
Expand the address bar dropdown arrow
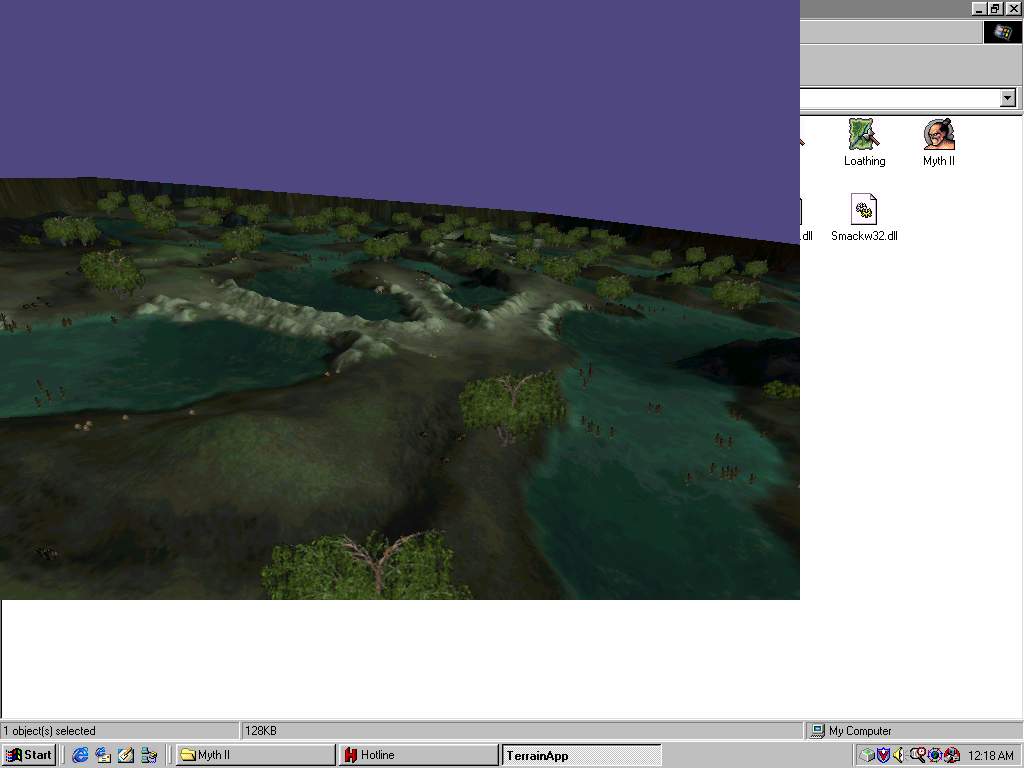point(1007,98)
